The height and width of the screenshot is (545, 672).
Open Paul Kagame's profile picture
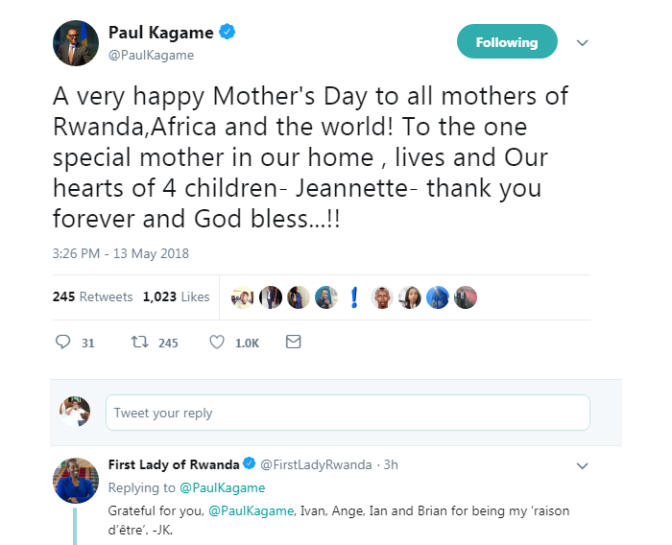click(x=75, y=43)
